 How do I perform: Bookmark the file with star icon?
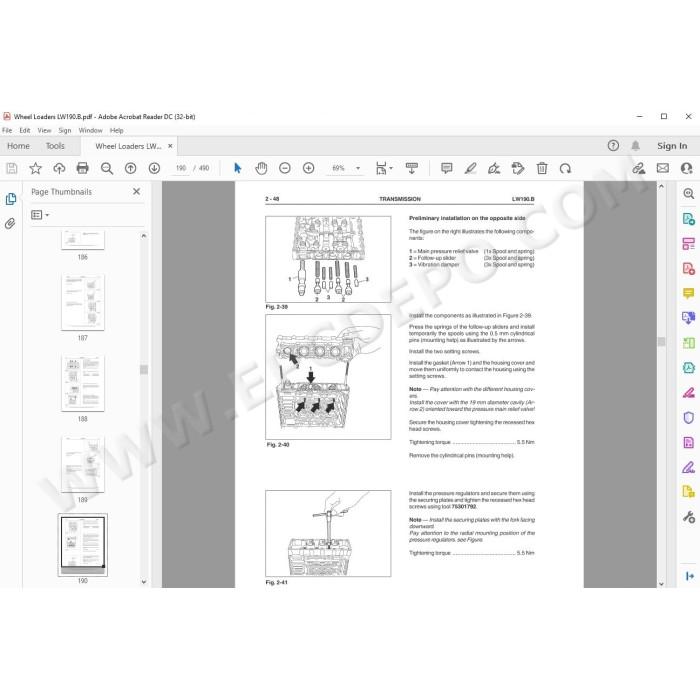click(x=35, y=168)
